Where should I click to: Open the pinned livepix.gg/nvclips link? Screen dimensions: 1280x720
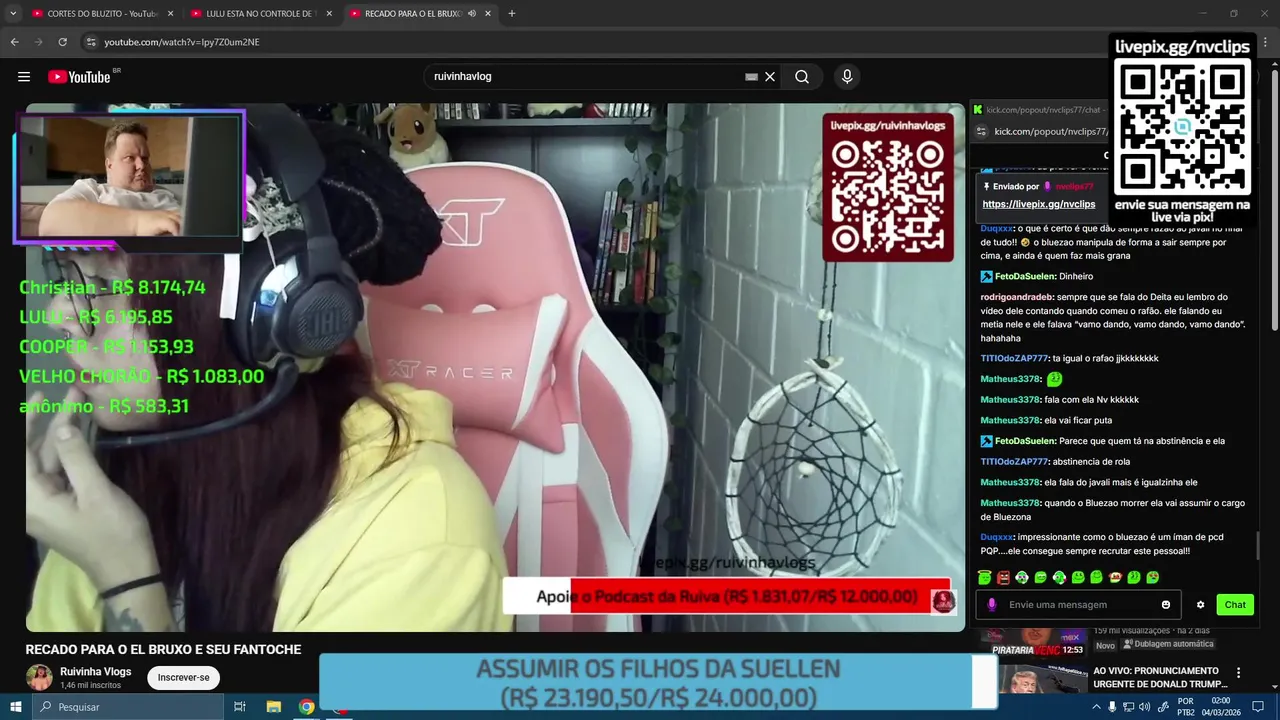1039,204
